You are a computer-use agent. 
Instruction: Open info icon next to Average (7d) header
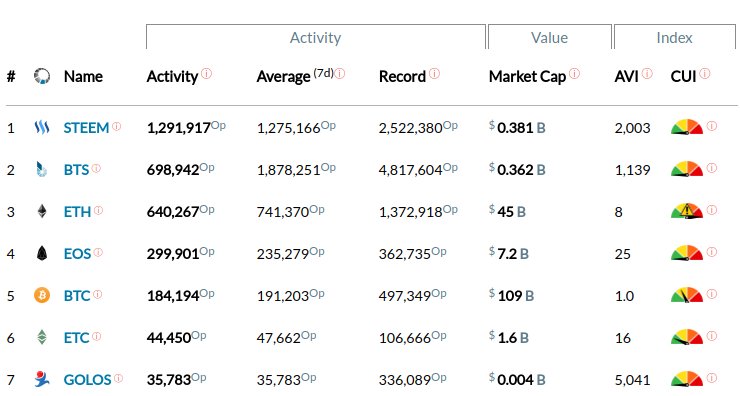point(340,73)
